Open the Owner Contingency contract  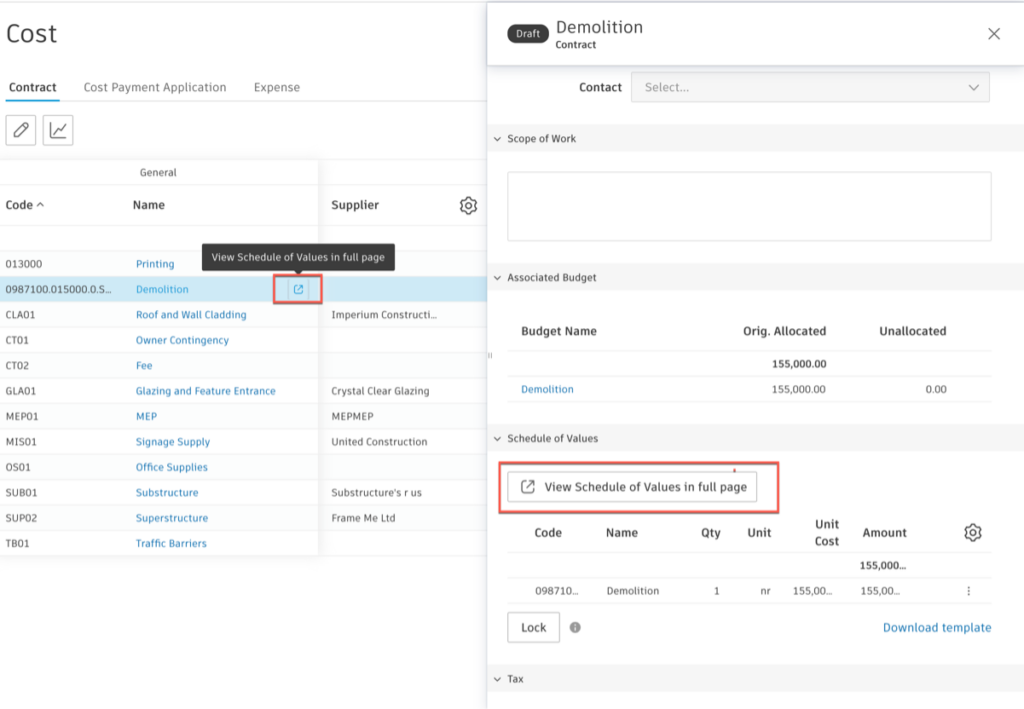(x=182, y=340)
